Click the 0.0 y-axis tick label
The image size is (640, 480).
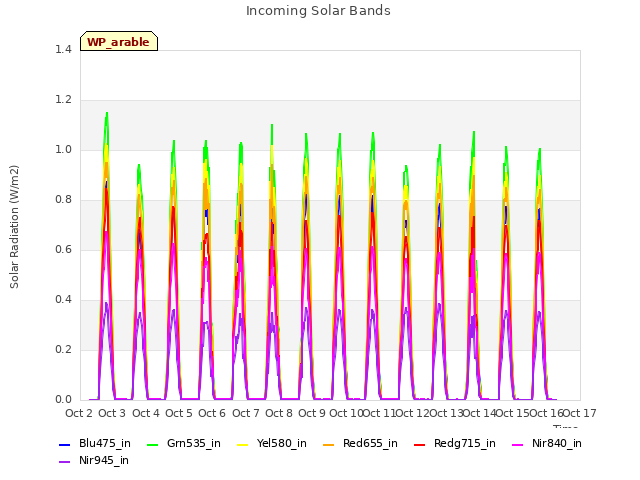pos(63,400)
